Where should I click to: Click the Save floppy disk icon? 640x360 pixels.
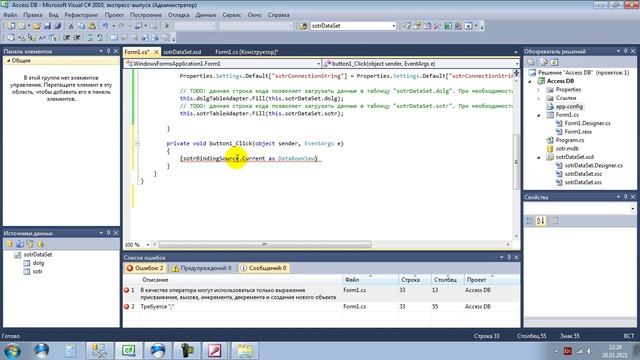(x=47, y=26)
